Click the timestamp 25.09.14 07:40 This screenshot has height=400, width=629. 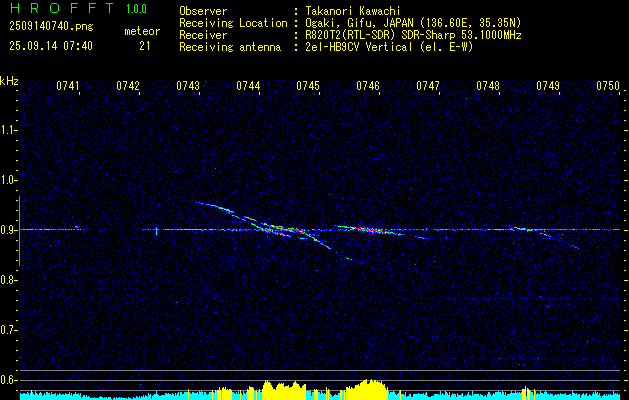51,46
